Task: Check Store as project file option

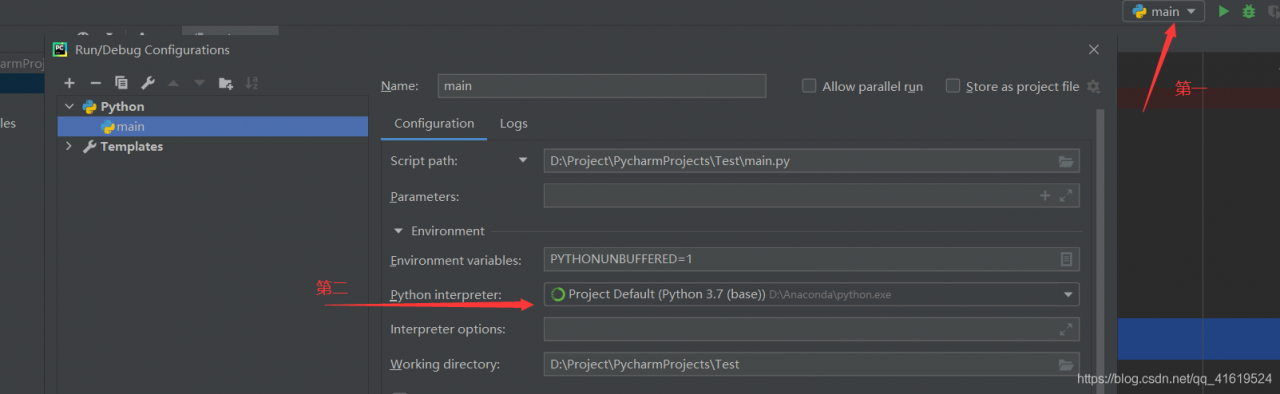Action: (953, 86)
